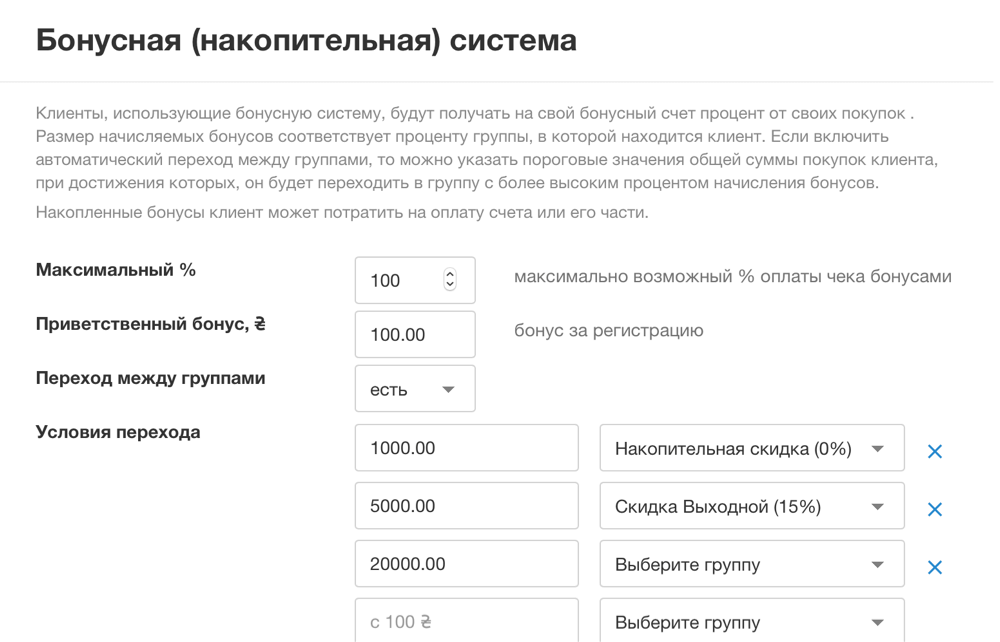The height and width of the screenshot is (642, 1000).
Task: Remove the 5000.00 transition condition row
Action: tap(935, 509)
